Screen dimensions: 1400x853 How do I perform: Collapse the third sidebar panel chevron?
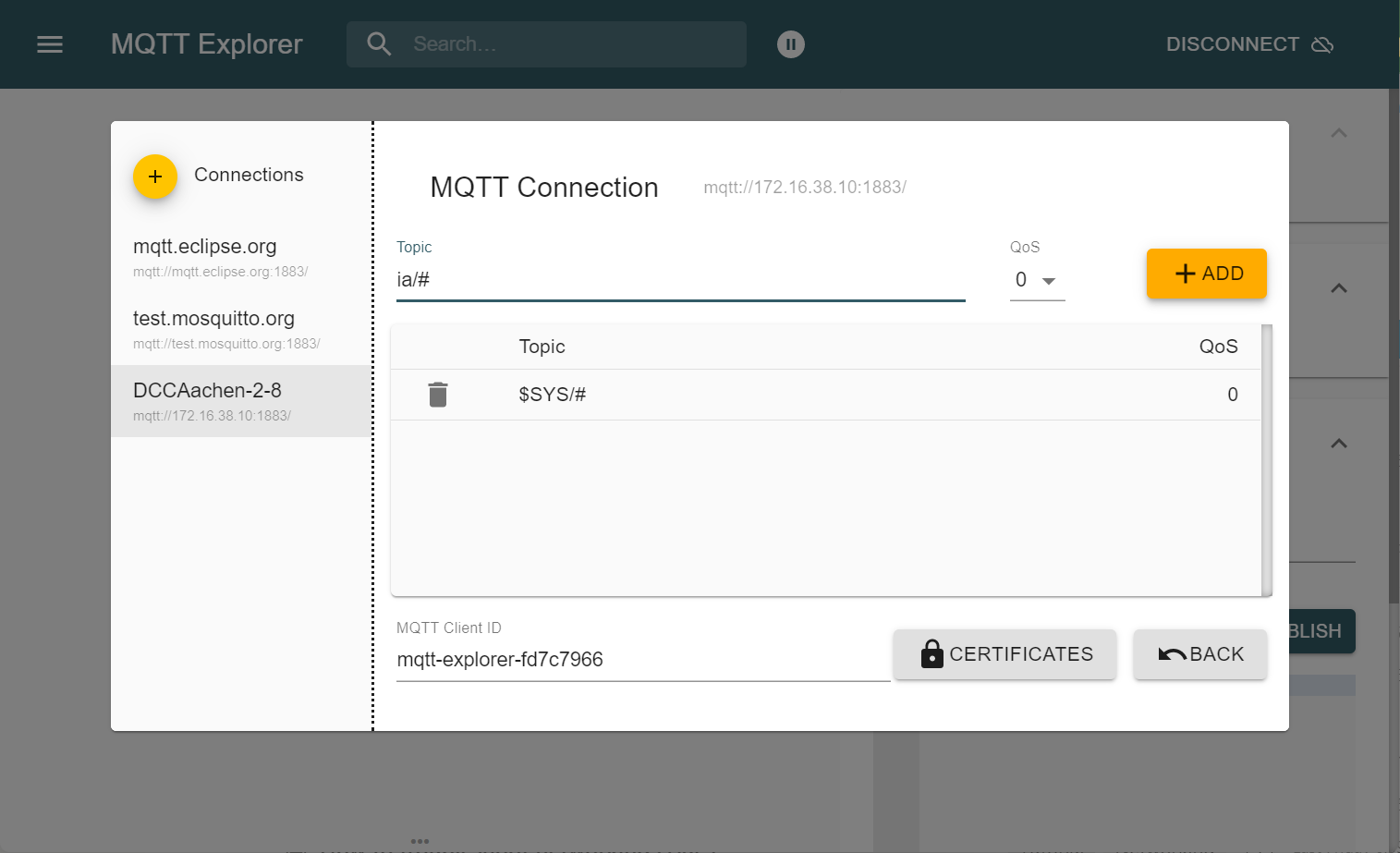[x=1338, y=444]
